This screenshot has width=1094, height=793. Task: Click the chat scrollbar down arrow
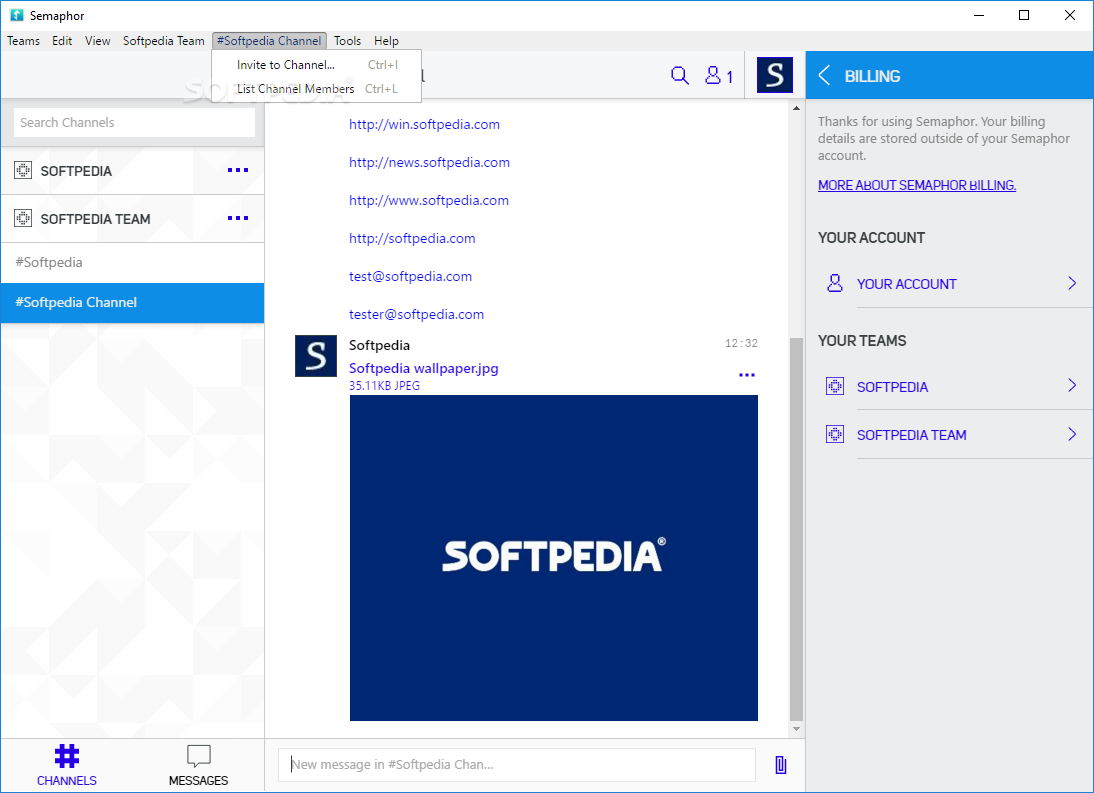coord(796,730)
